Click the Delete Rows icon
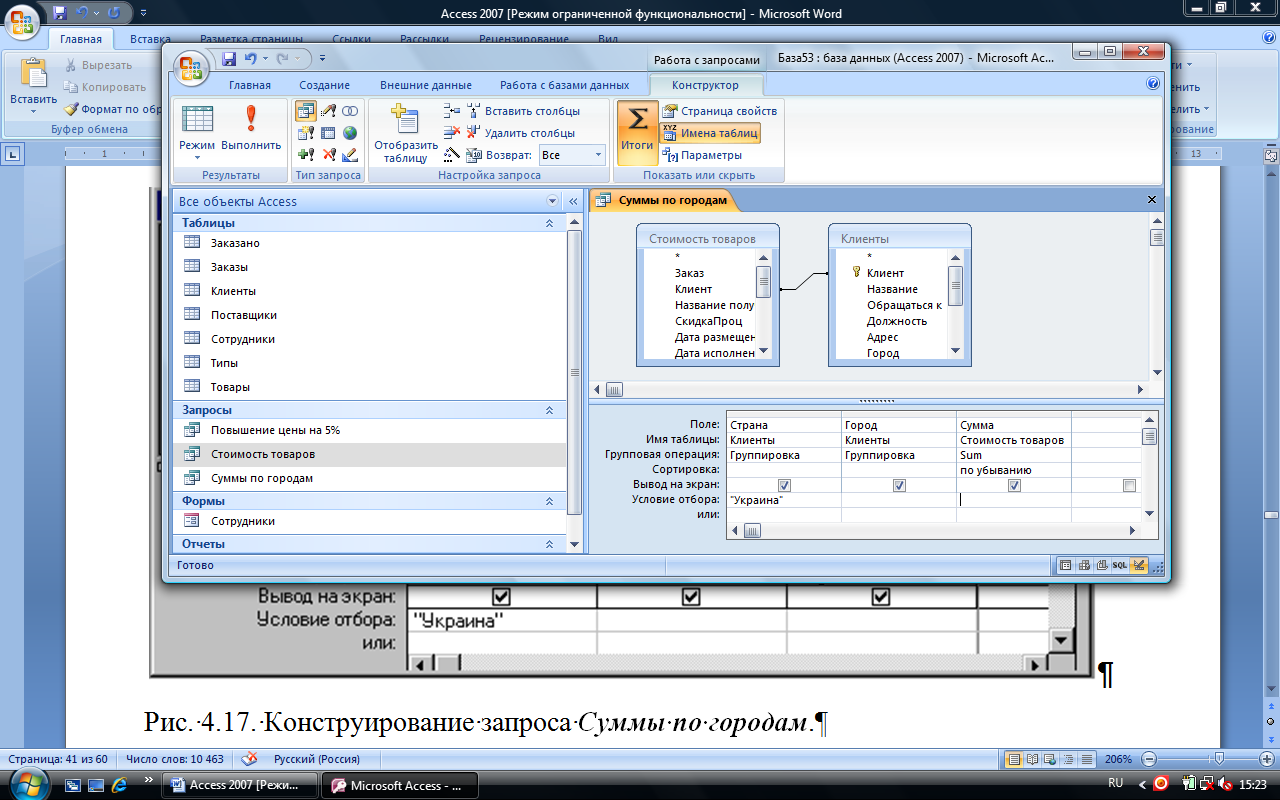This screenshot has width=1280, height=800. tap(452, 133)
